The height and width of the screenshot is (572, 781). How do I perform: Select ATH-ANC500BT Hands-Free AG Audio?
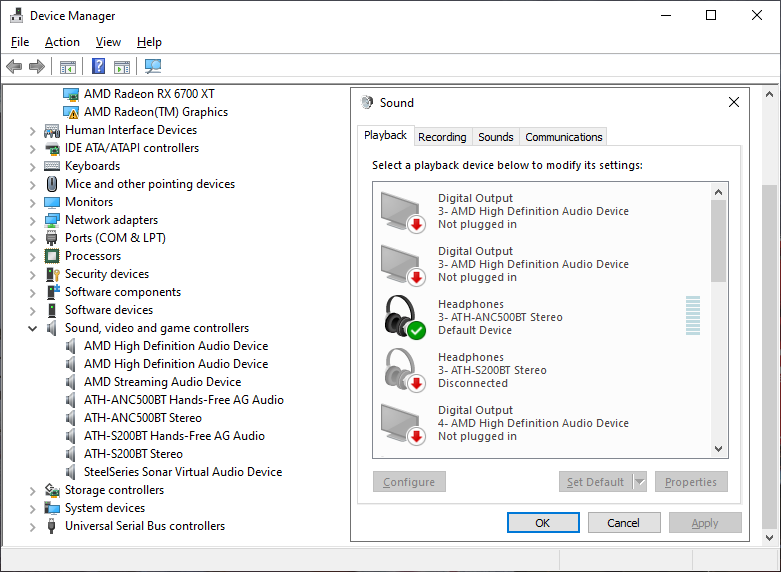184,400
